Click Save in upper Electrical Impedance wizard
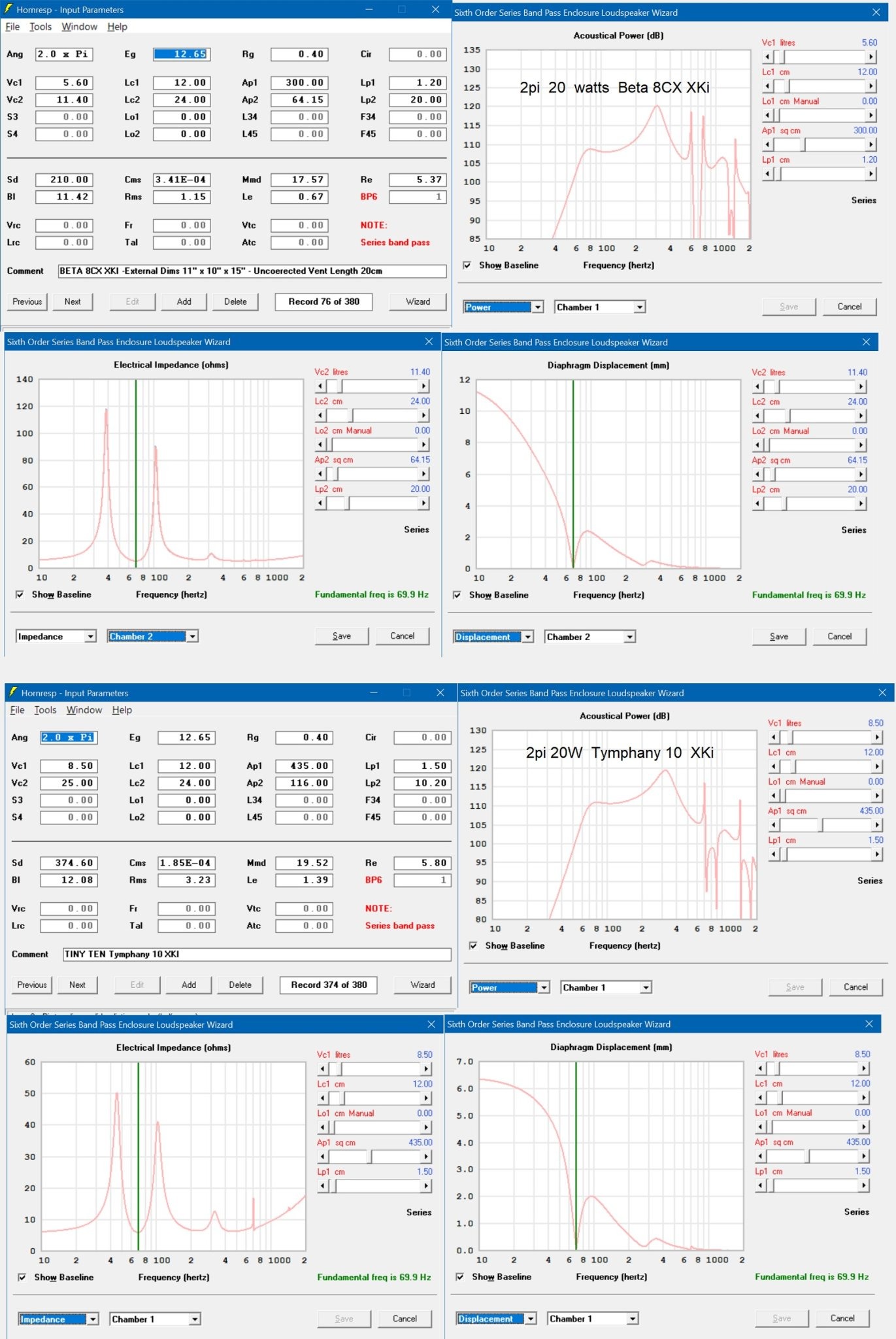 (x=342, y=636)
